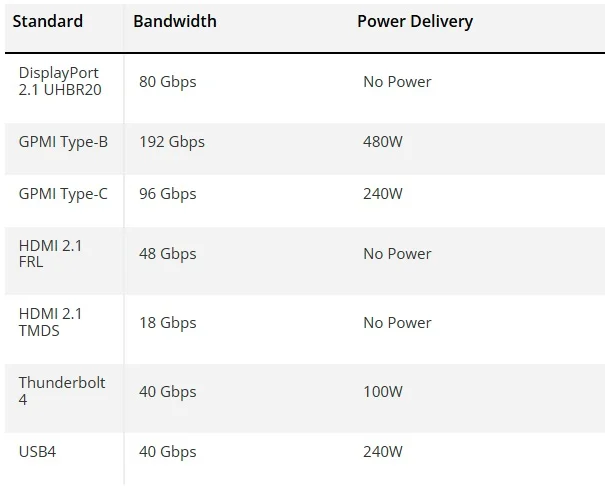Click the Power Delivery column header
The image size is (605, 497).
point(415,21)
